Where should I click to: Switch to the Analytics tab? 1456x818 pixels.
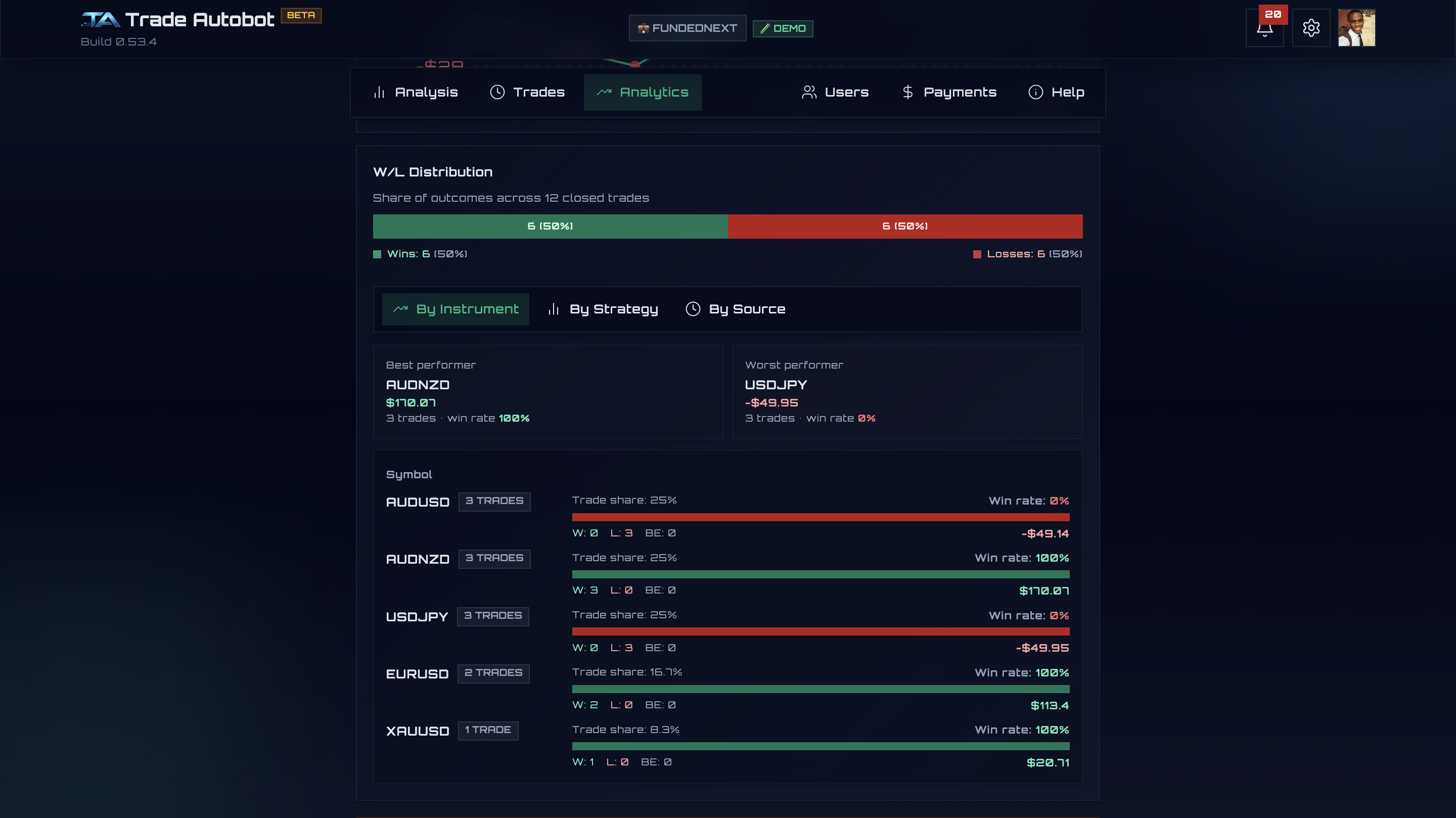[x=642, y=92]
